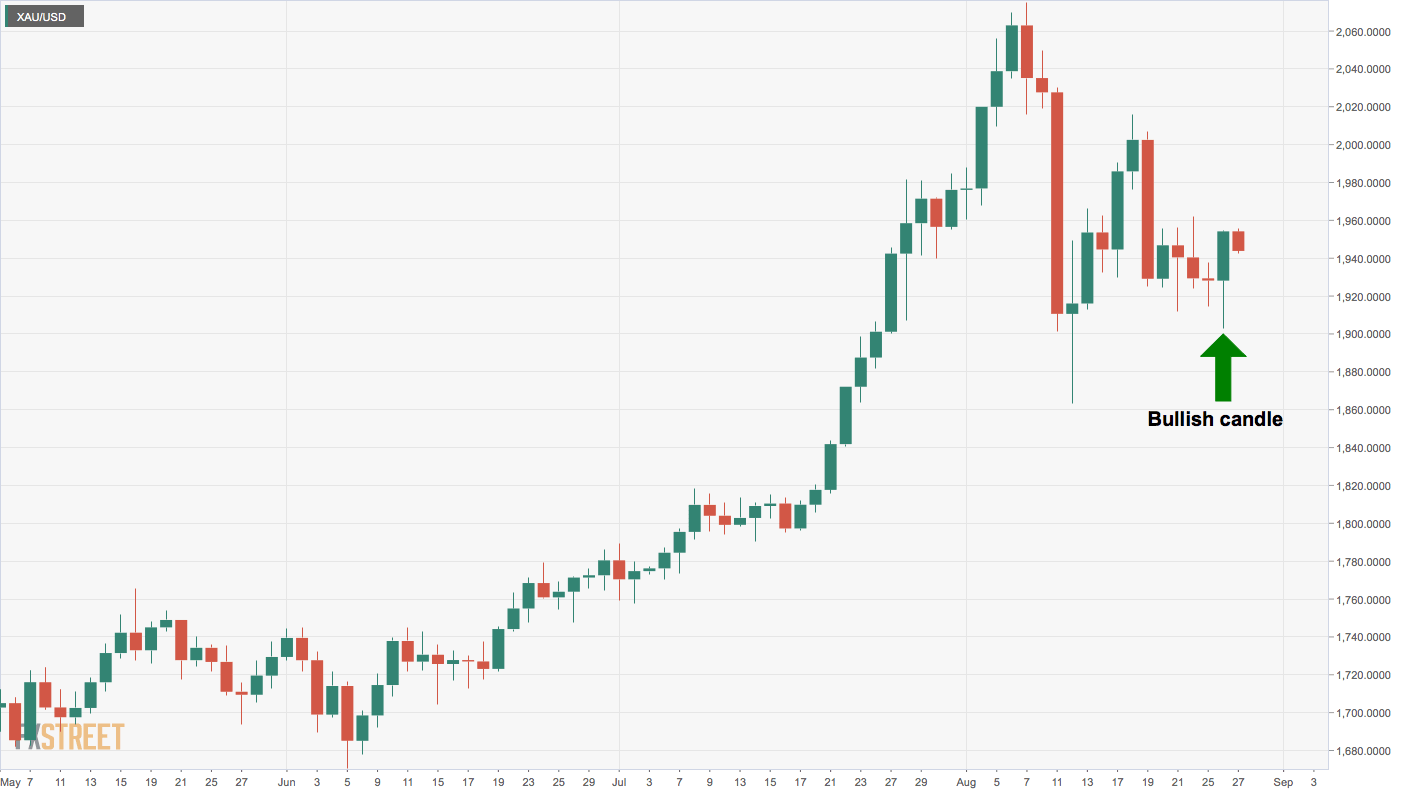Click the 1,680.0000 price axis label
The image size is (1405, 795).
(1362, 751)
